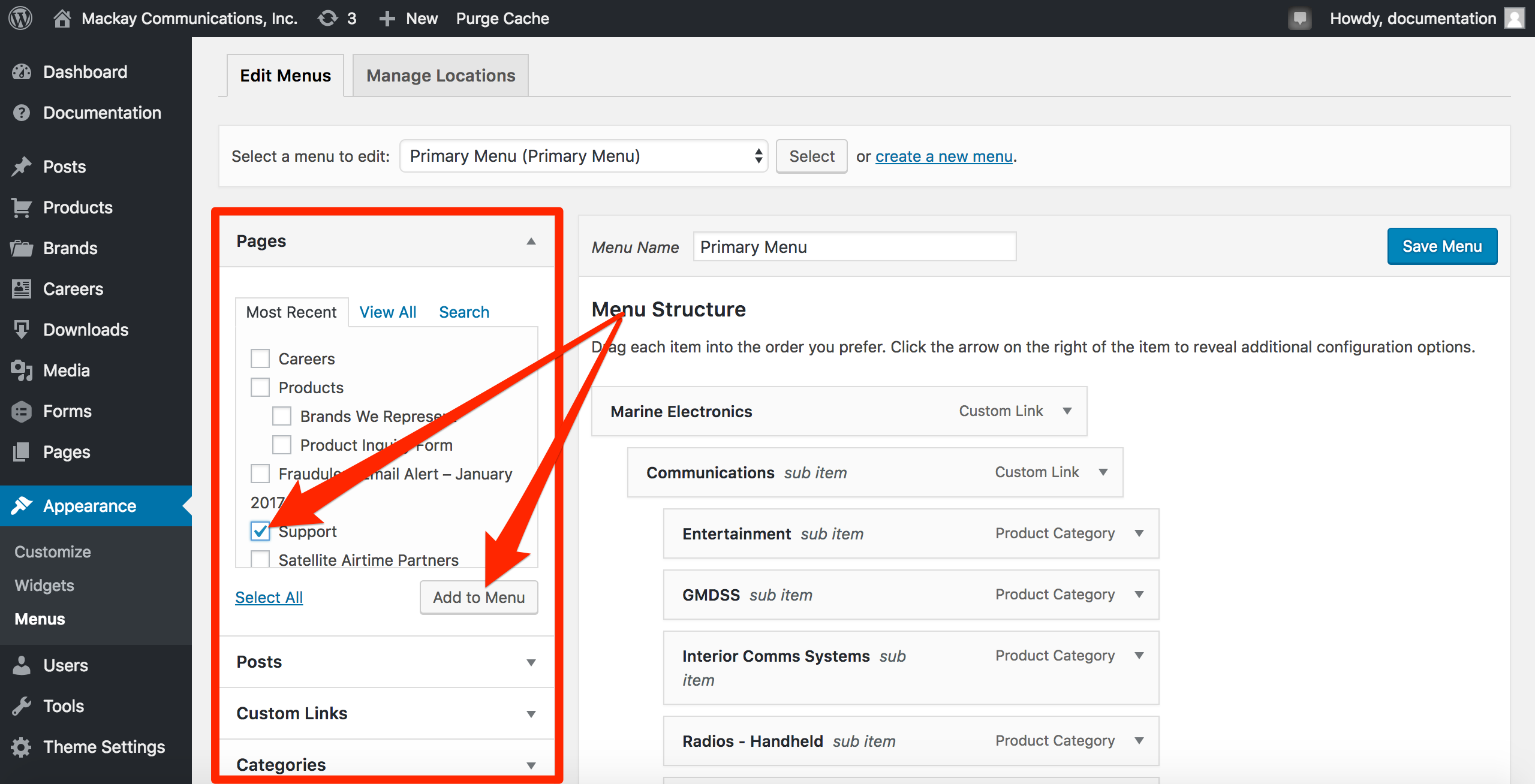This screenshot has height=784, width=1535.
Task: Open the menu selection dropdown
Action: click(584, 156)
